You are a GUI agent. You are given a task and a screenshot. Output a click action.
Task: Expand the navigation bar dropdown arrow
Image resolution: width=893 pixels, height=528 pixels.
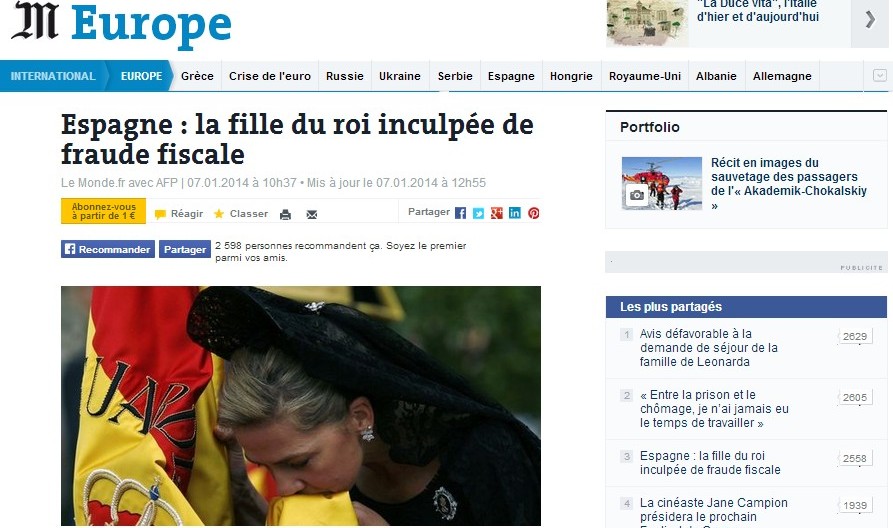pos(879,75)
